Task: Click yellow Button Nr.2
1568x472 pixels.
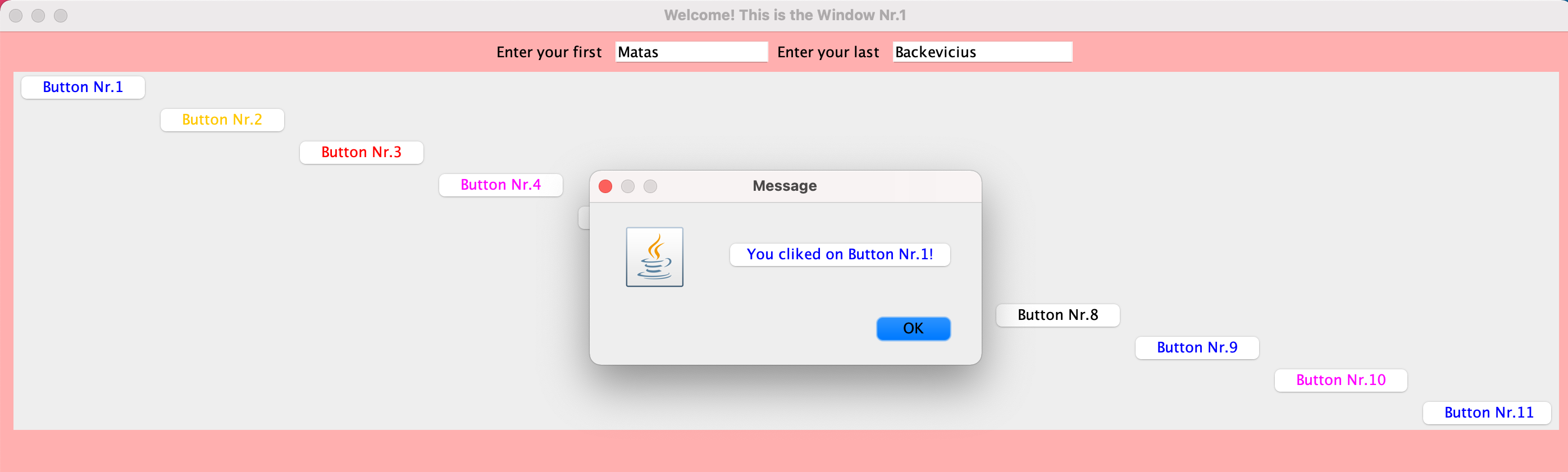Action: (222, 120)
